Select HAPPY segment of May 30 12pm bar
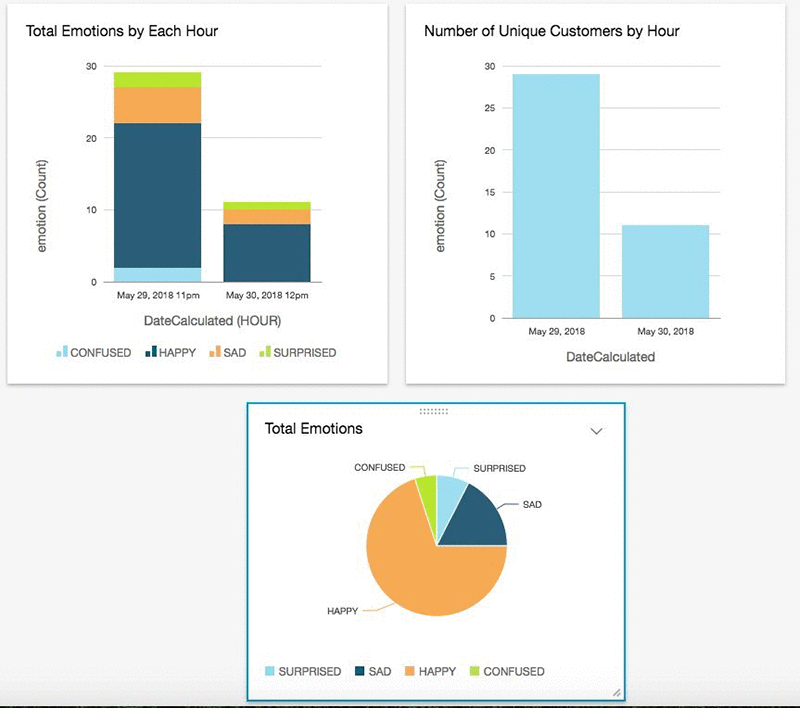The height and width of the screenshot is (708, 800). click(x=267, y=253)
